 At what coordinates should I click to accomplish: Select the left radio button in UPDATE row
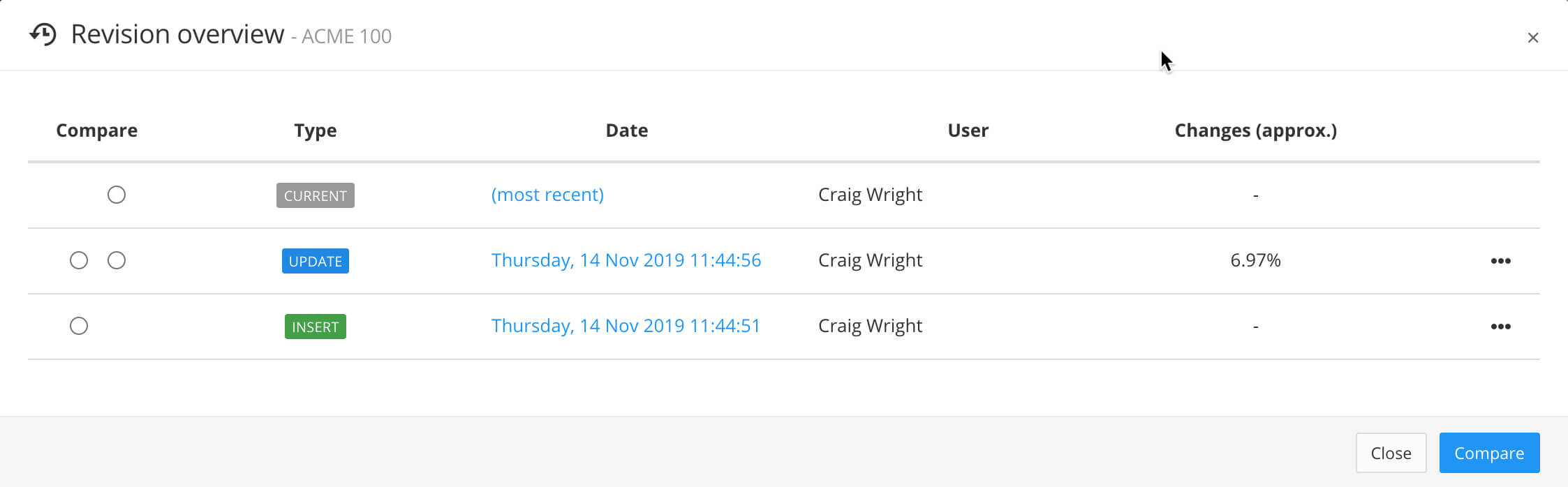[79, 260]
